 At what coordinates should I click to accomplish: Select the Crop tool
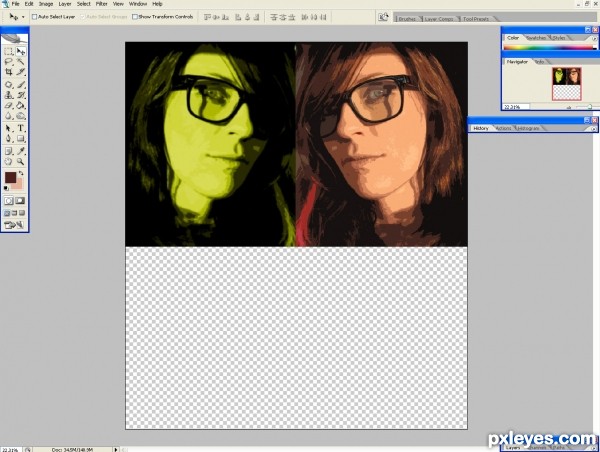(x=9, y=72)
